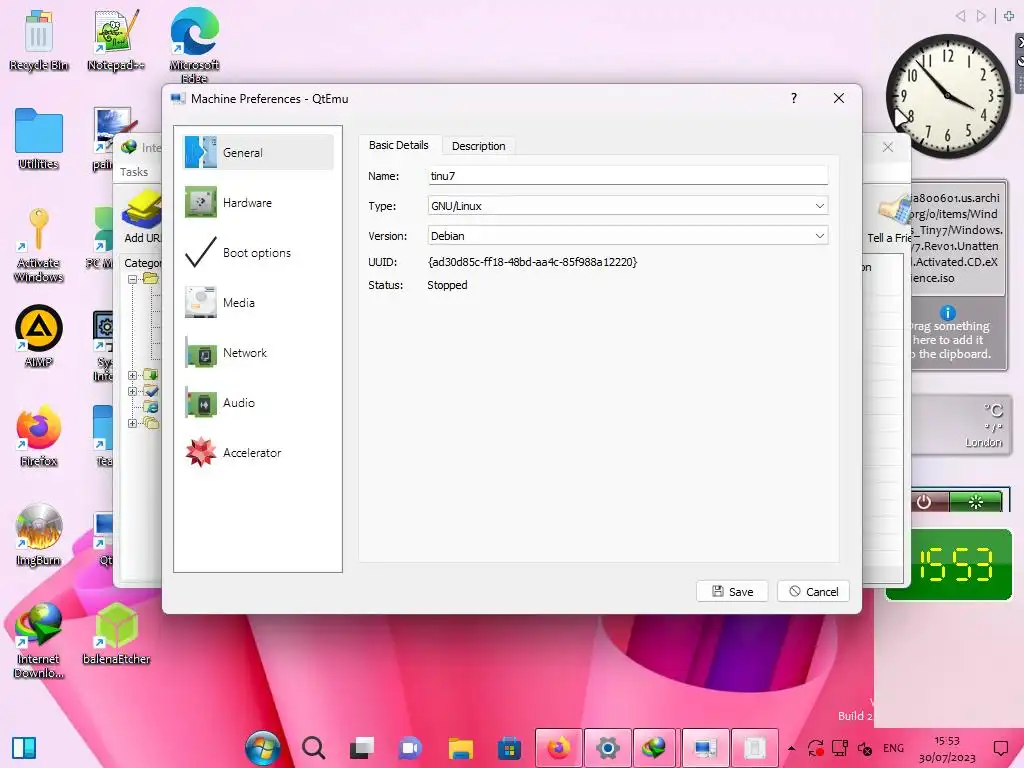The width and height of the screenshot is (1024, 768).
Task: Show hidden system tray icons
Action: coord(792,748)
